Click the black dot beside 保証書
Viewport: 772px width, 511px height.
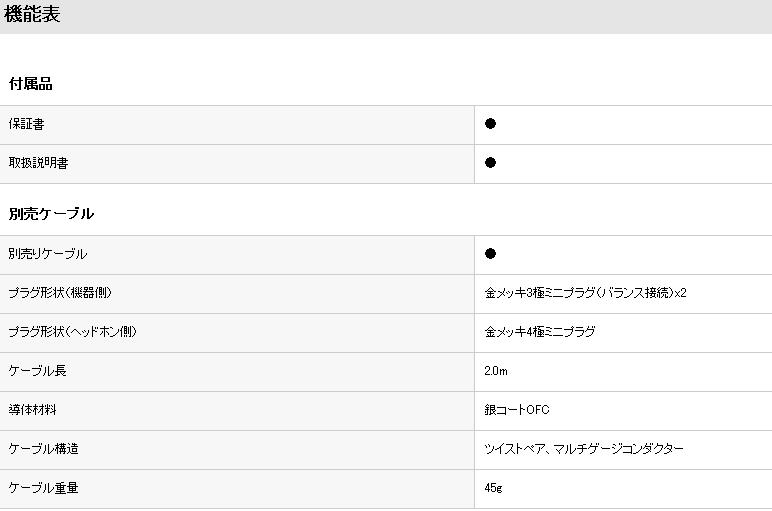pyautogui.click(x=490, y=124)
